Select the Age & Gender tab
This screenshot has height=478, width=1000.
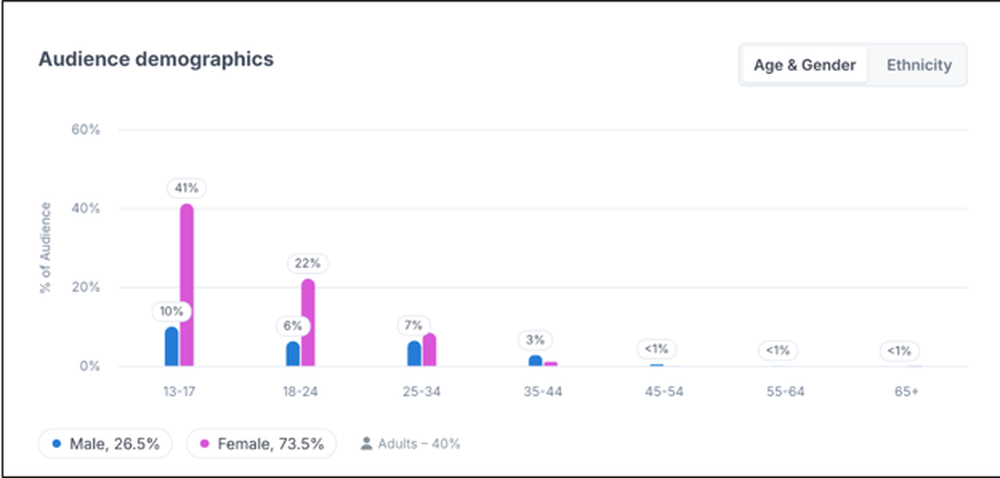(805, 65)
